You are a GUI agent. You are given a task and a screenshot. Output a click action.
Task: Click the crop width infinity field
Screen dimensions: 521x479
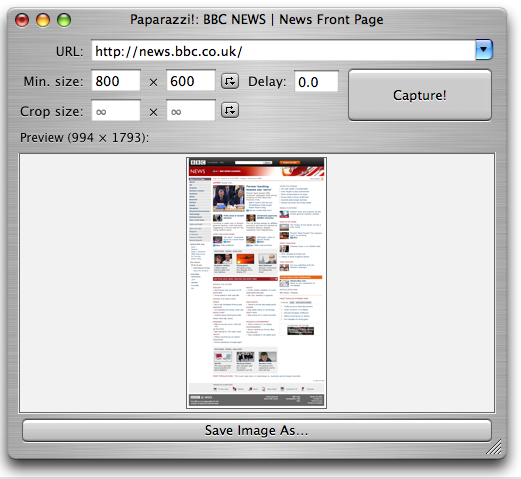tap(116, 110)
